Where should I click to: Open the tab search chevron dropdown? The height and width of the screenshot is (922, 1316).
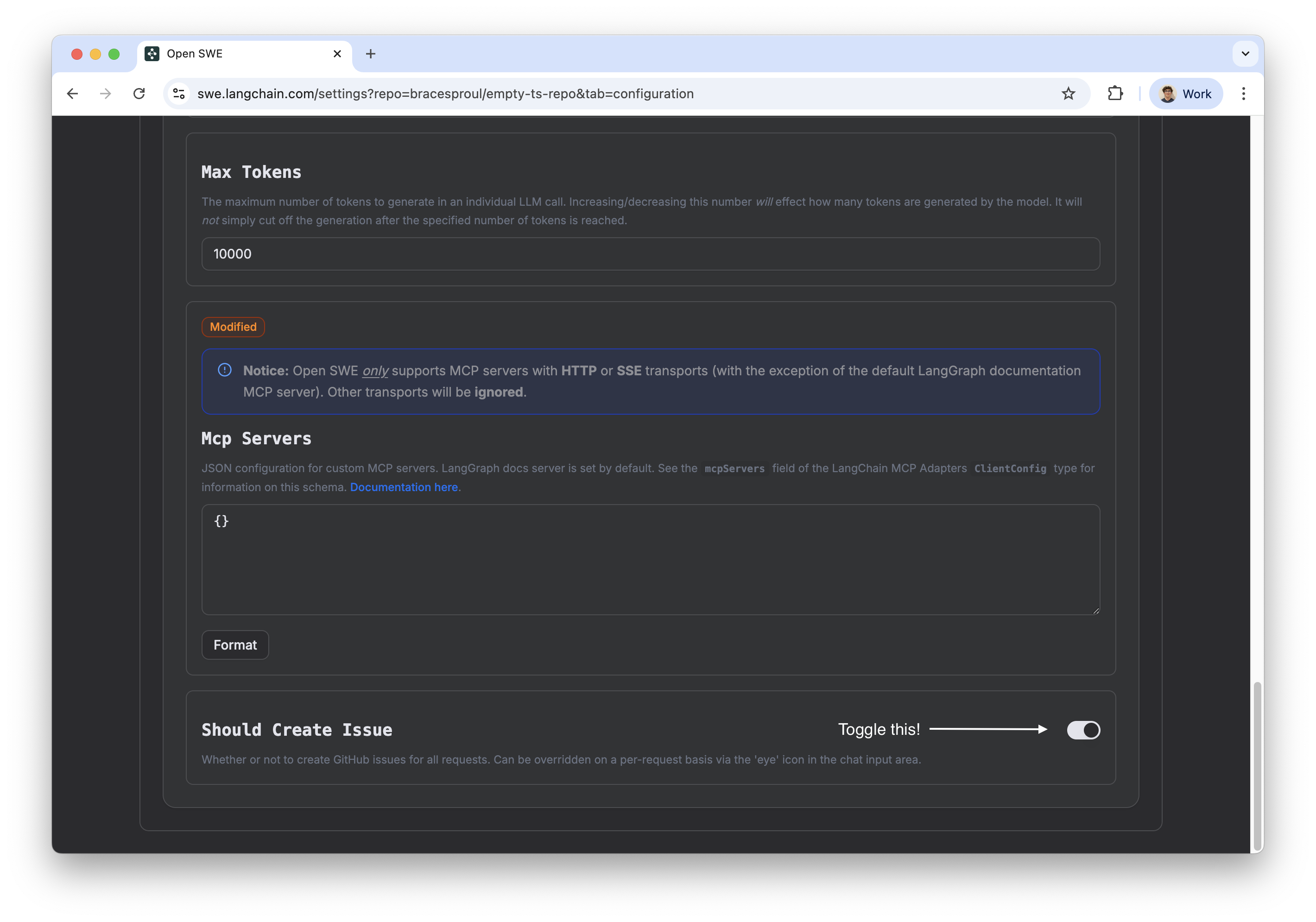1244,53
